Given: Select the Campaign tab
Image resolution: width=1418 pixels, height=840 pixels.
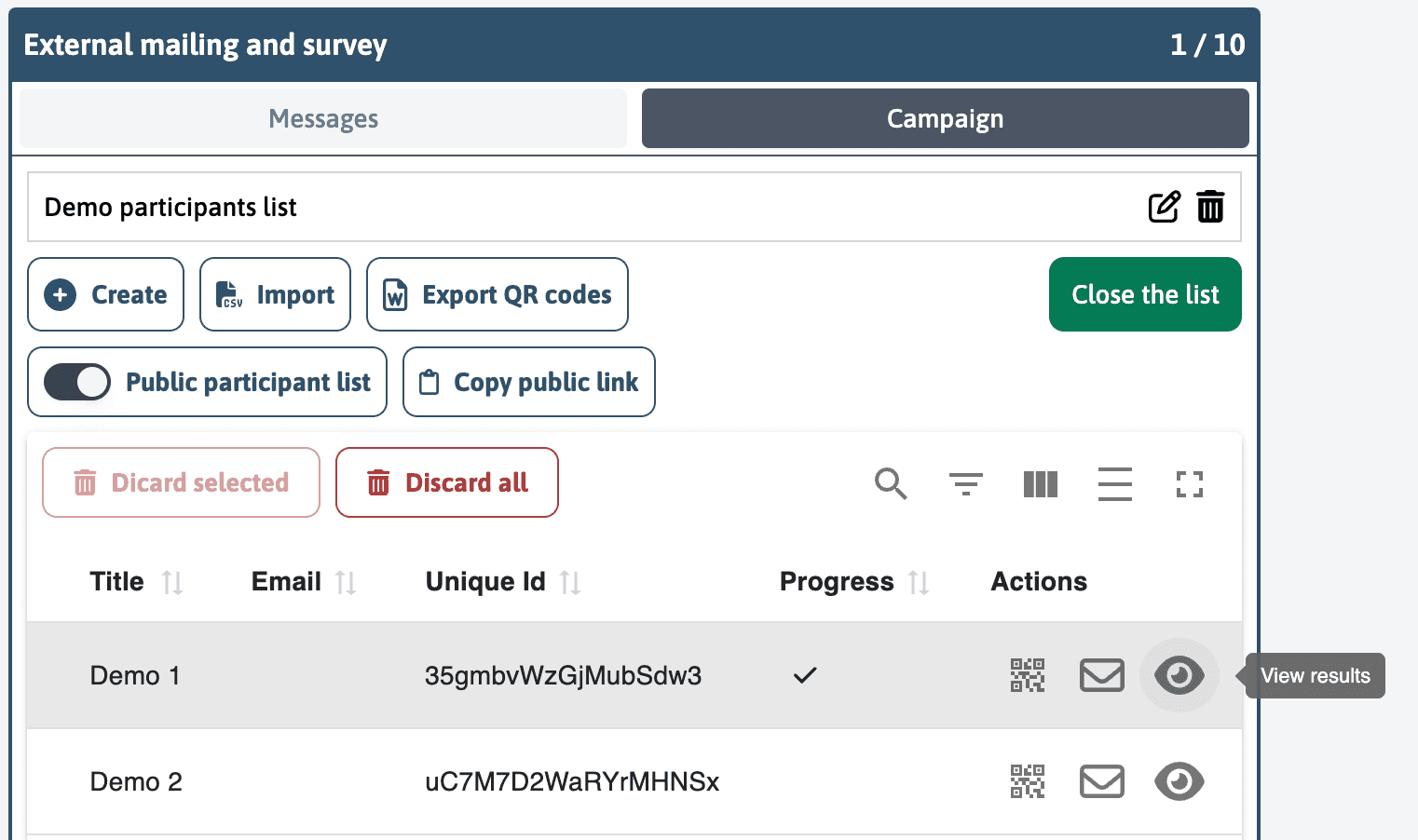Looking at the screenshot, I should pos(945,118).
